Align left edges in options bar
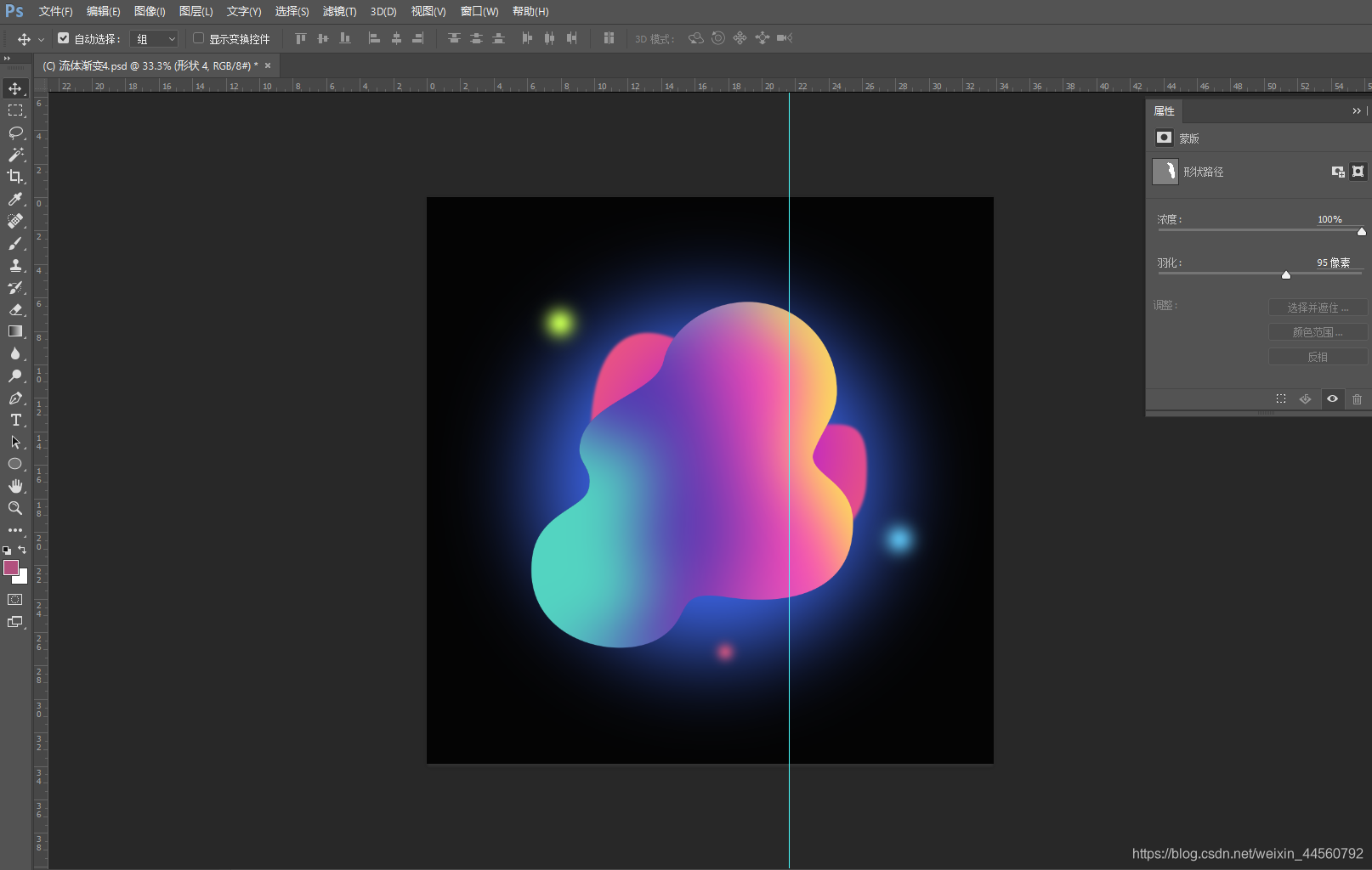1372x870 pixels. coord(374,38)
